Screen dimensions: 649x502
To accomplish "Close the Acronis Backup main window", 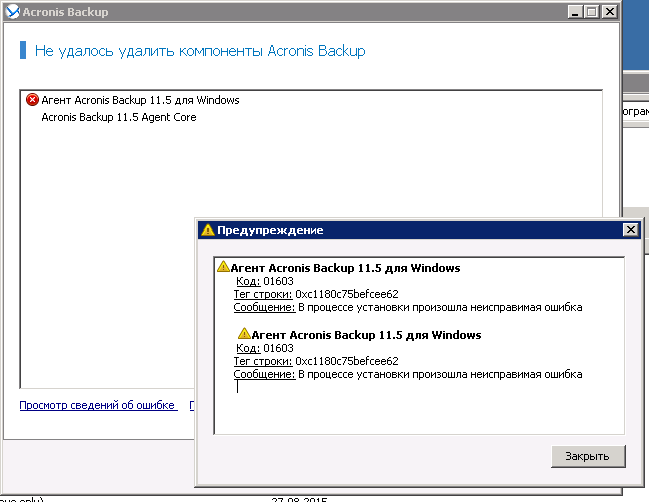I will [610, 12].
